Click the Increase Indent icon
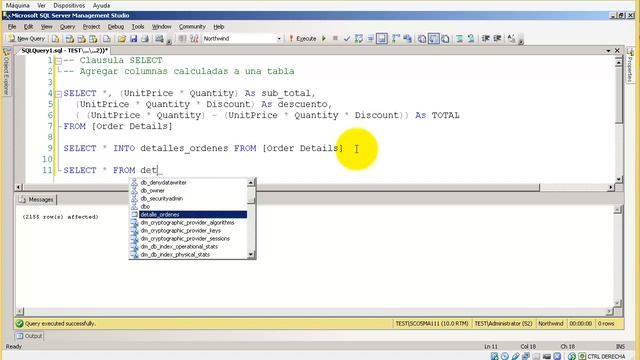Viewport: 640px width, 360px height. tap(497, 38)
